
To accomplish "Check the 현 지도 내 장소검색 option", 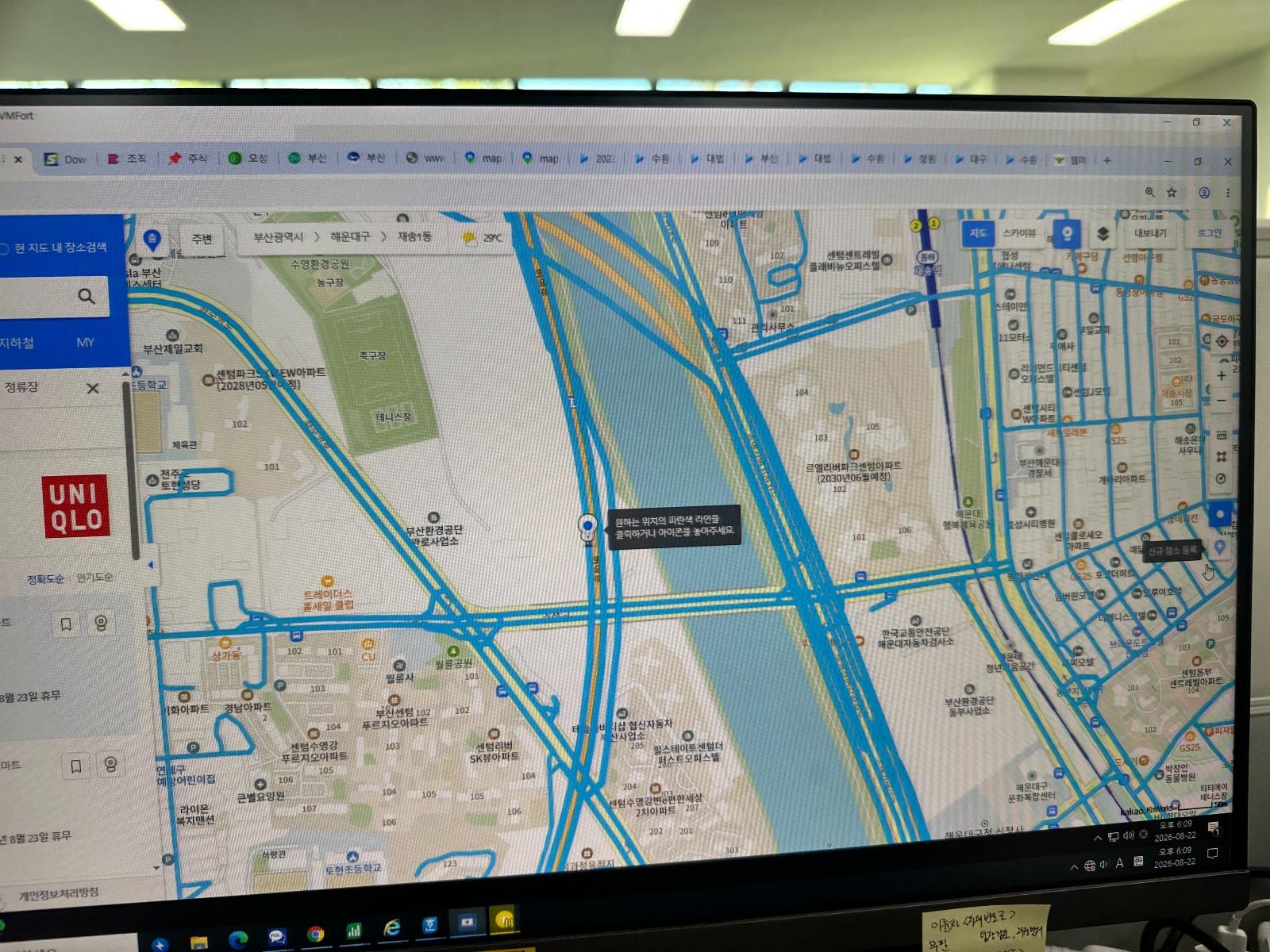I will [x=54, y=248].
